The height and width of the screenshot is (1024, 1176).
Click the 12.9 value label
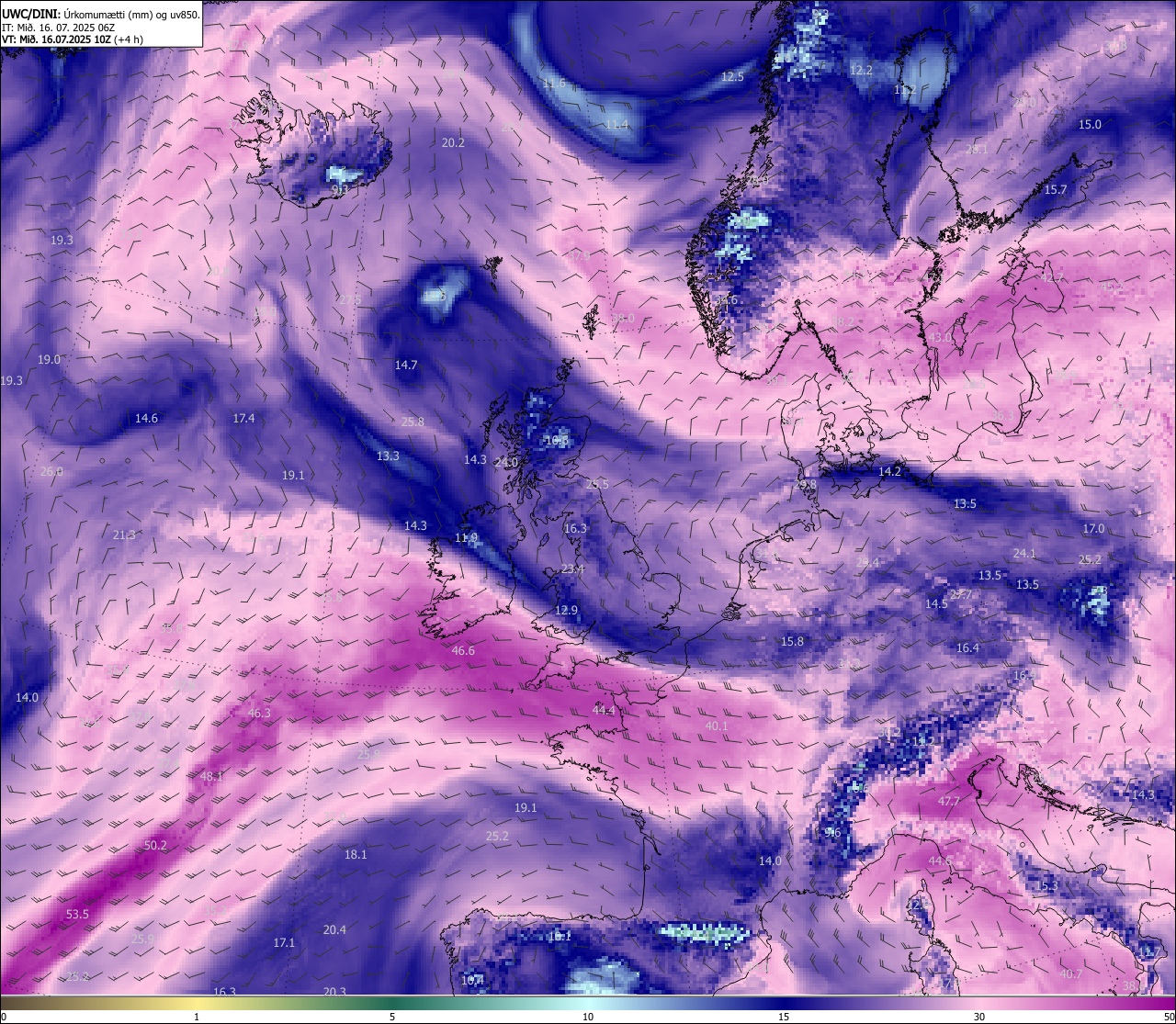click(567, 610)
